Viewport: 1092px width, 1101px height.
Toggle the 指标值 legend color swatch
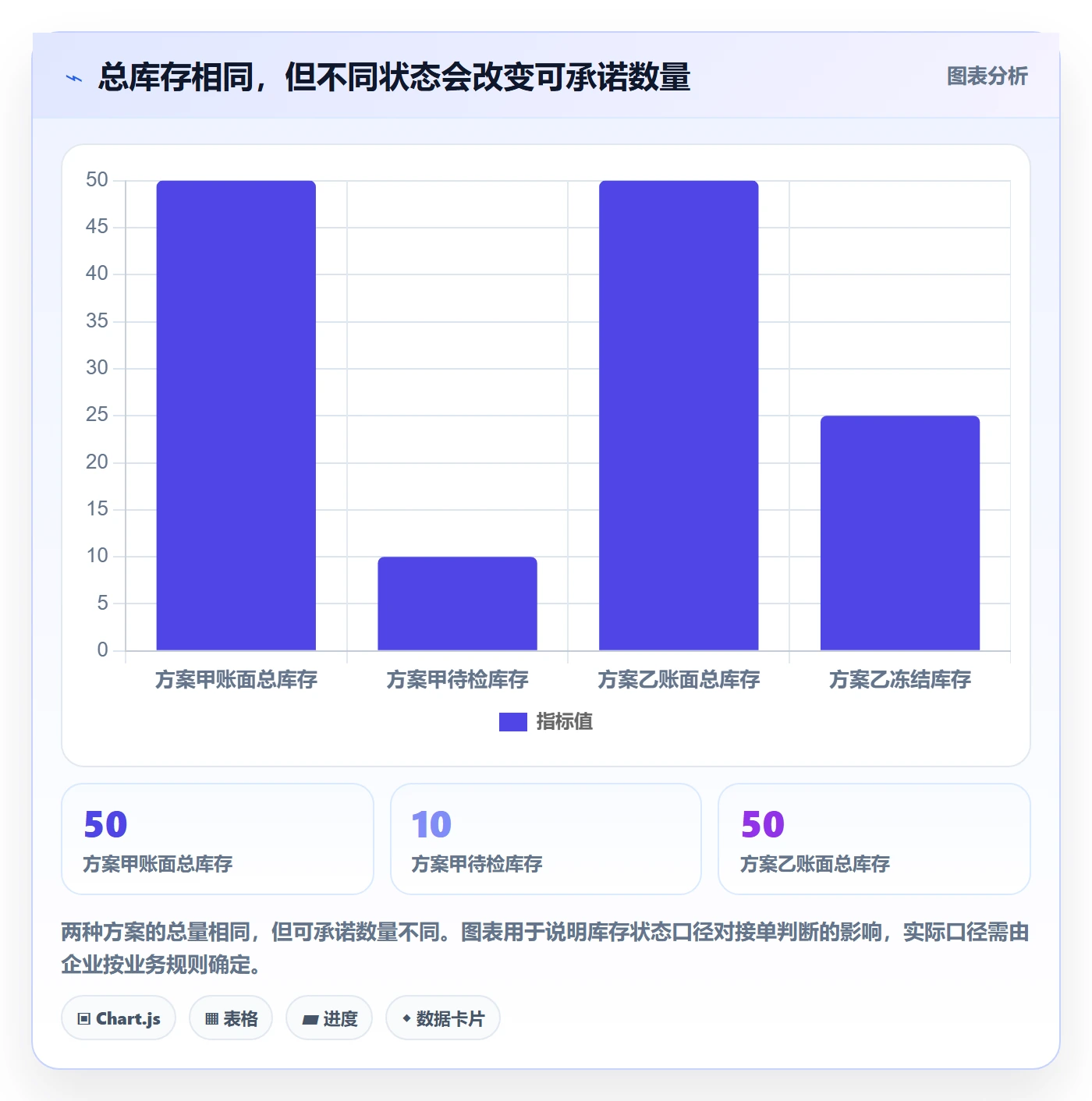click(x=513, y=722)
